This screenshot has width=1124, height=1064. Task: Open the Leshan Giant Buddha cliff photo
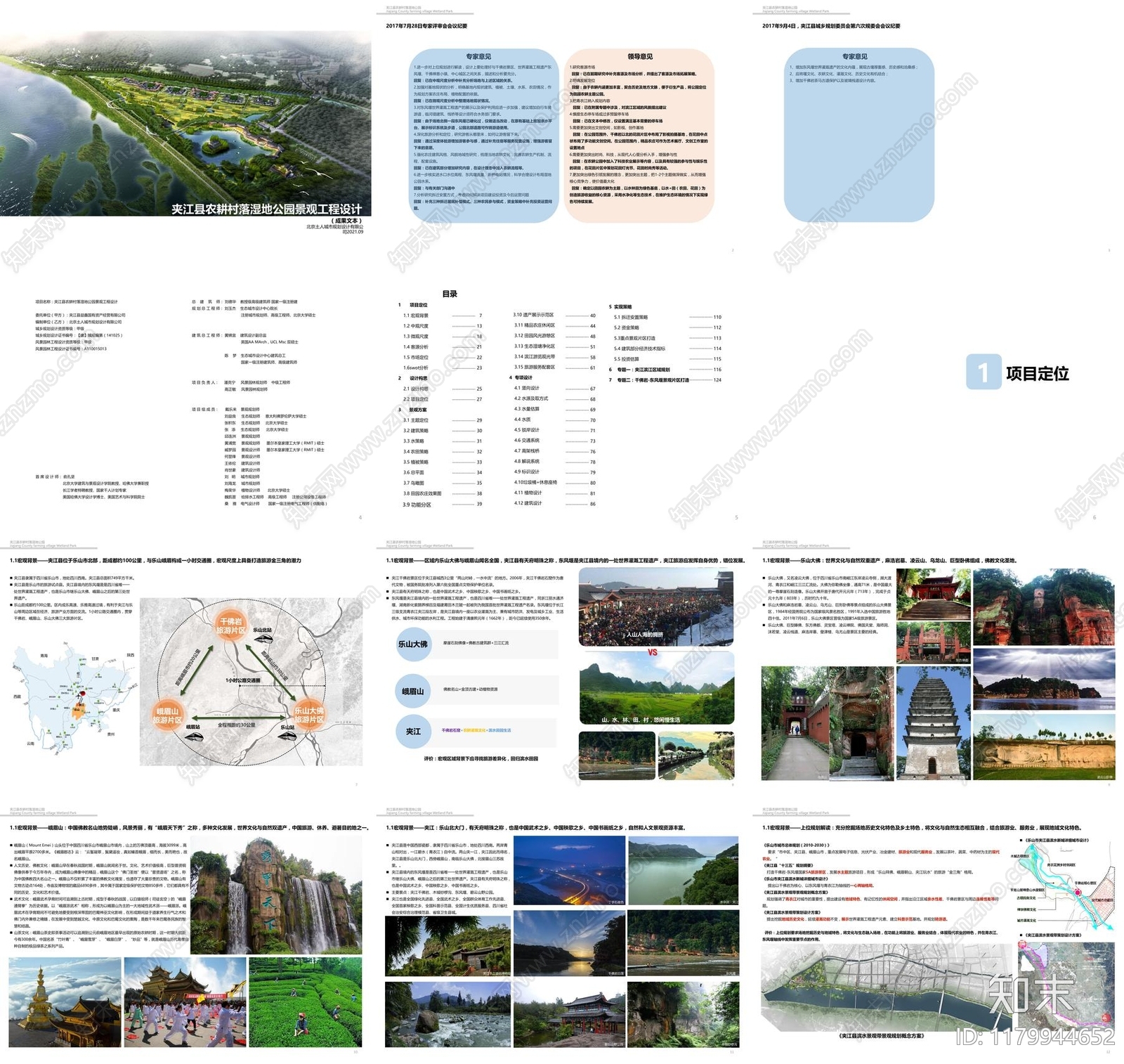pyautogui.click(x=1044, y=607)
